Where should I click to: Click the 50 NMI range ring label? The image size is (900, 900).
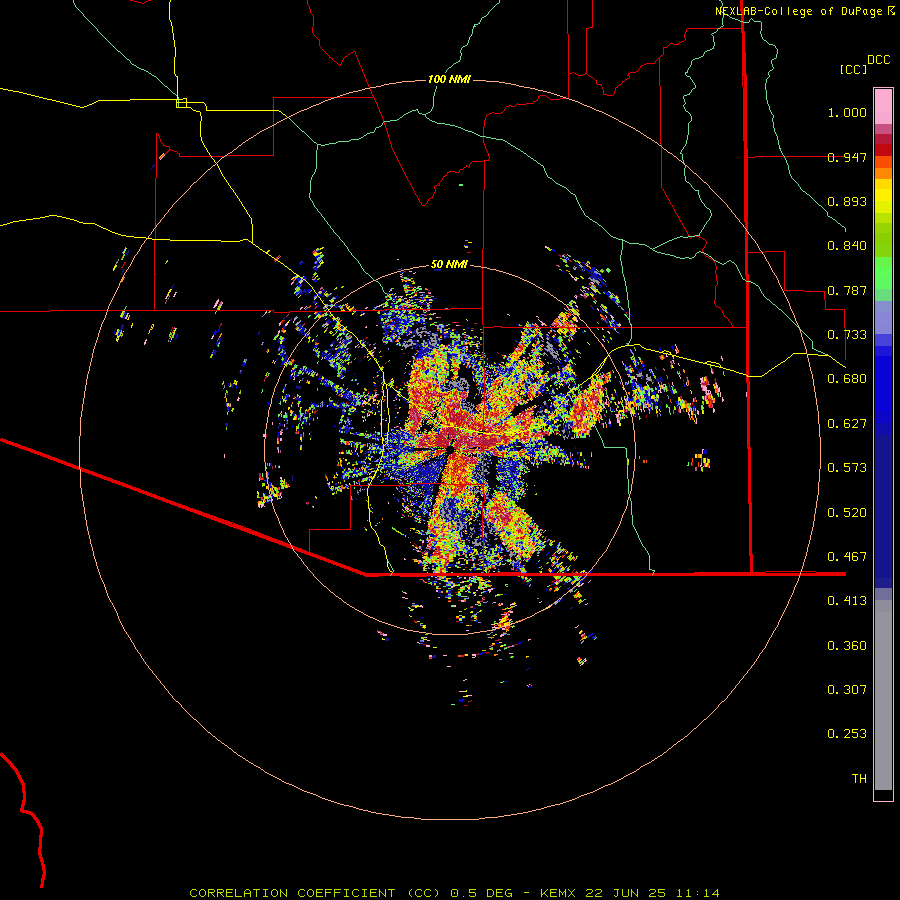449,265
